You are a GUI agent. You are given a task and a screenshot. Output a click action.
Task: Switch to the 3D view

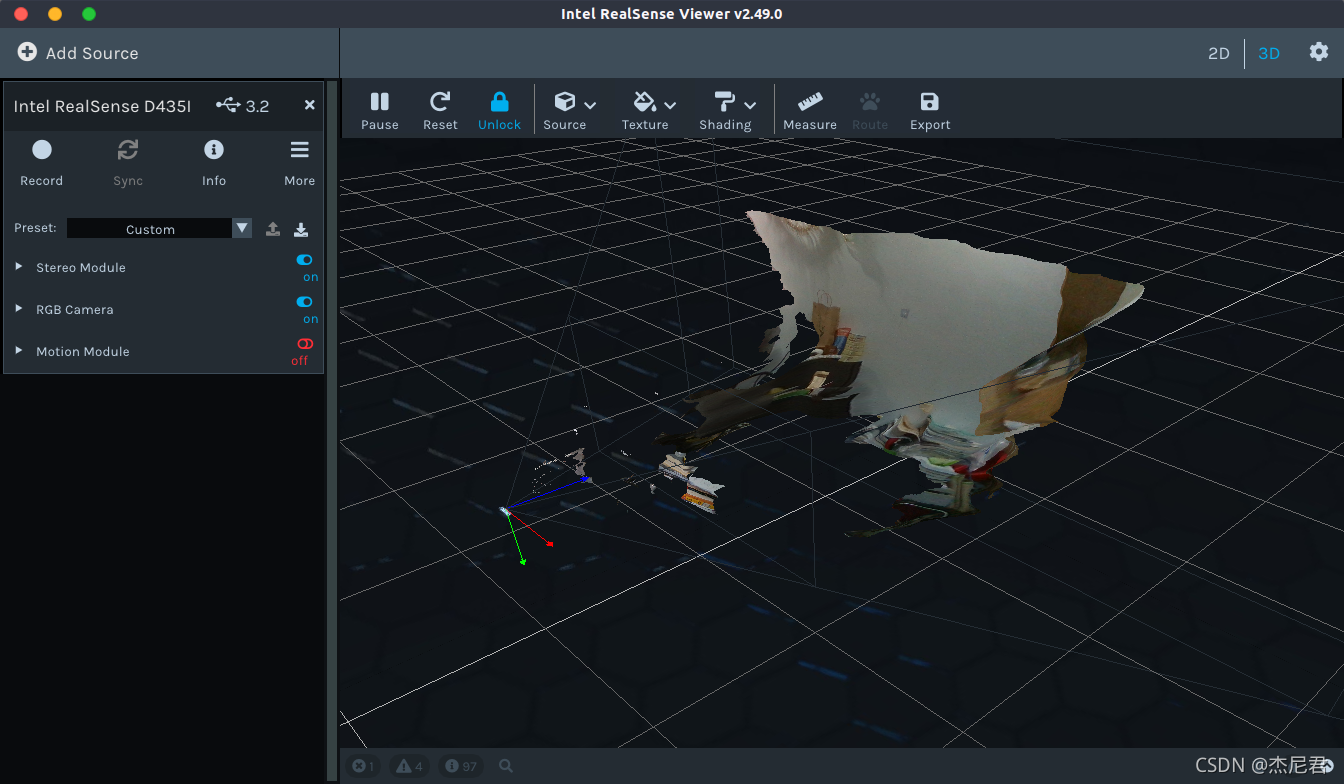pyautogui.click(x=1269, y=53)
